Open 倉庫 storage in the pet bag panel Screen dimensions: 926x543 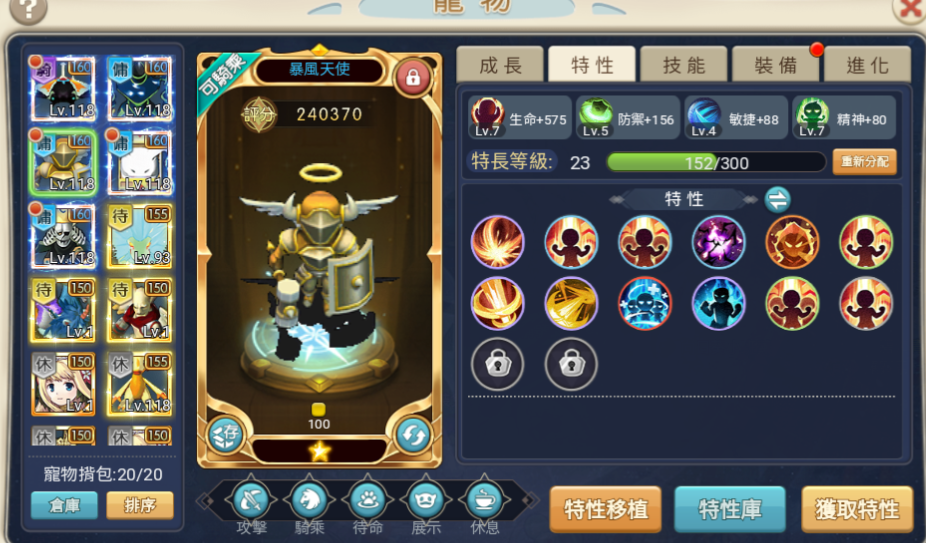pos(64,505)
